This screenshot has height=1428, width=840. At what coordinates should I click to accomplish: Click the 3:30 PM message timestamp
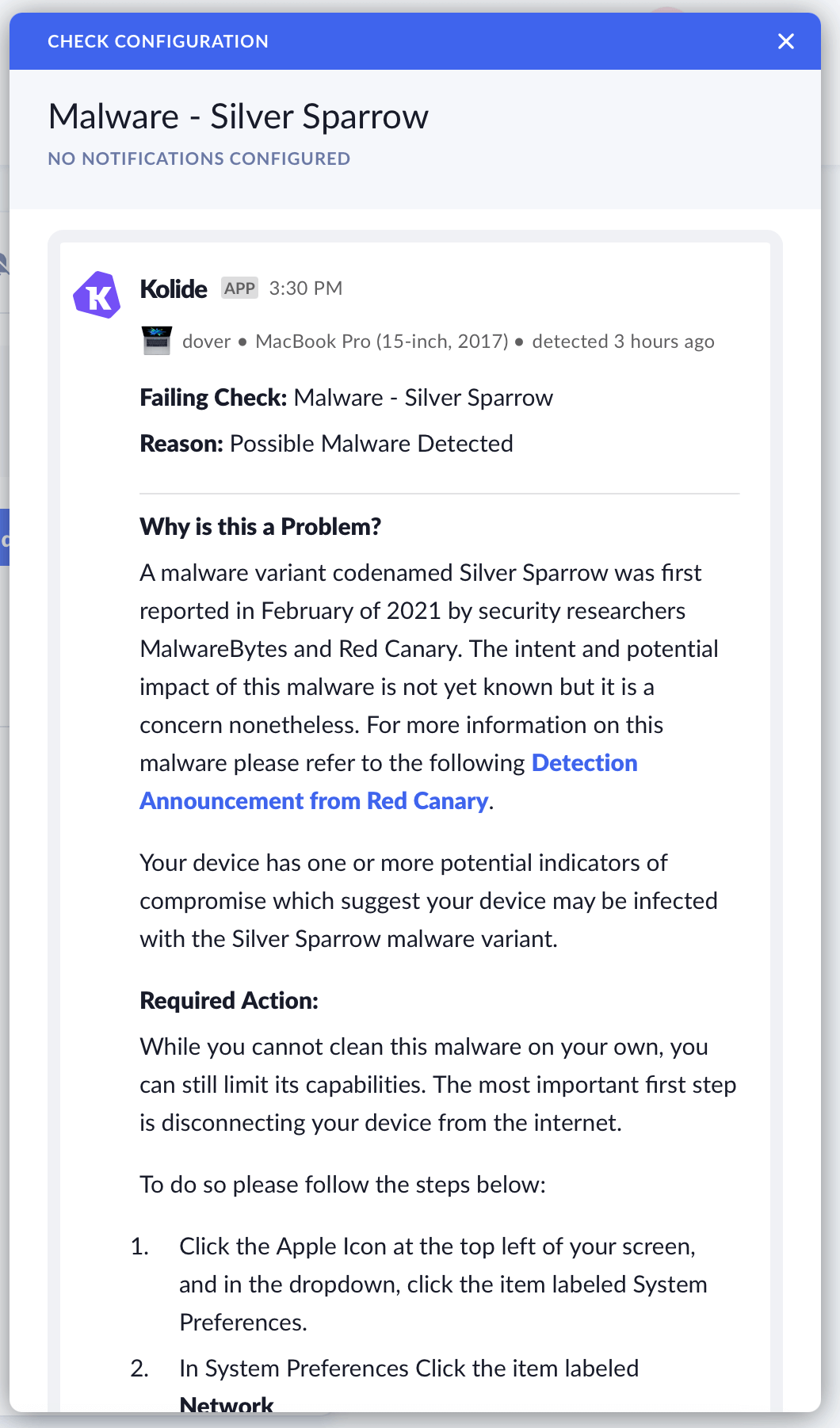tap(306, 288)
